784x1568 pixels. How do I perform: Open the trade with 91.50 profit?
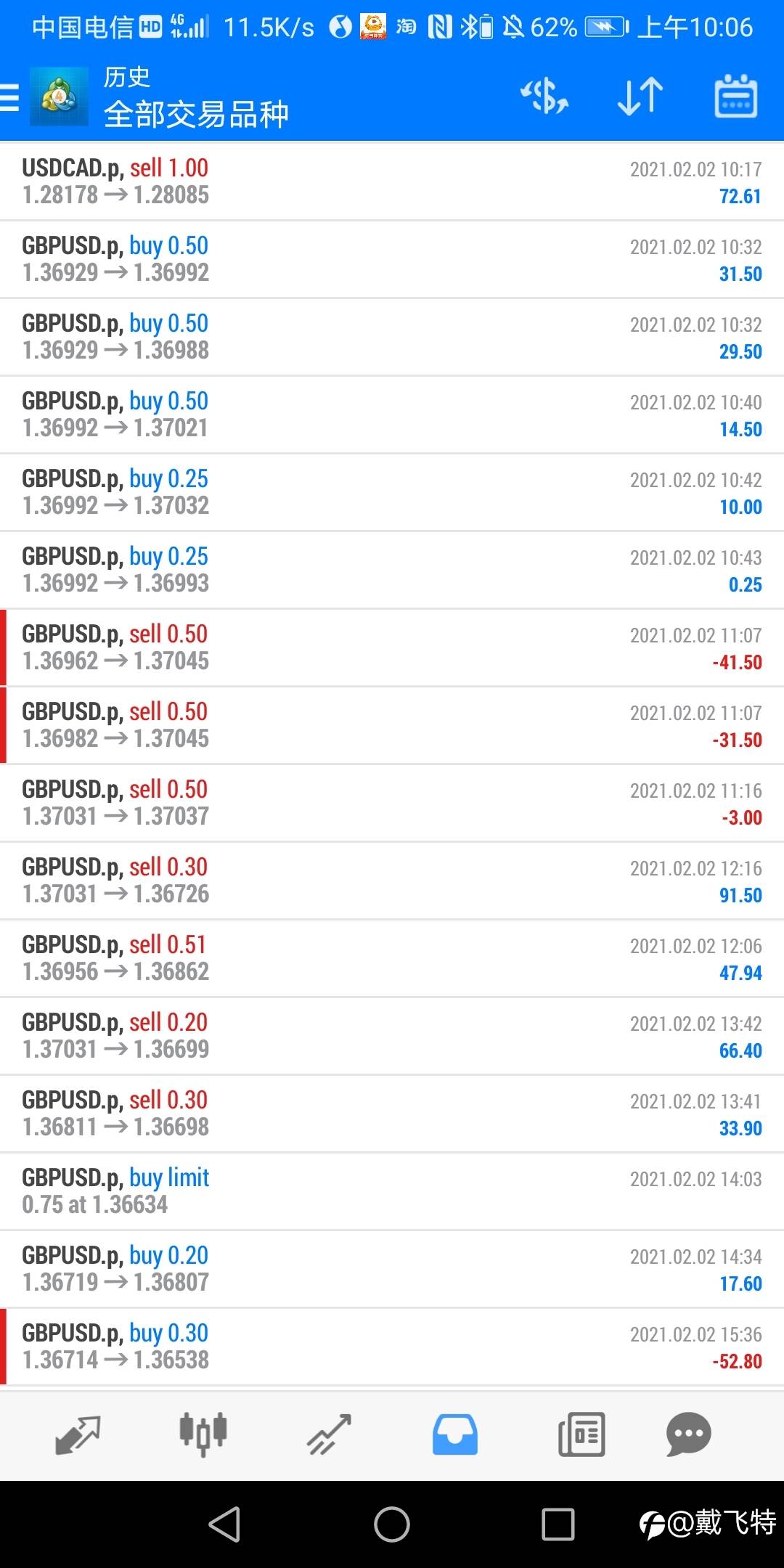392,881
